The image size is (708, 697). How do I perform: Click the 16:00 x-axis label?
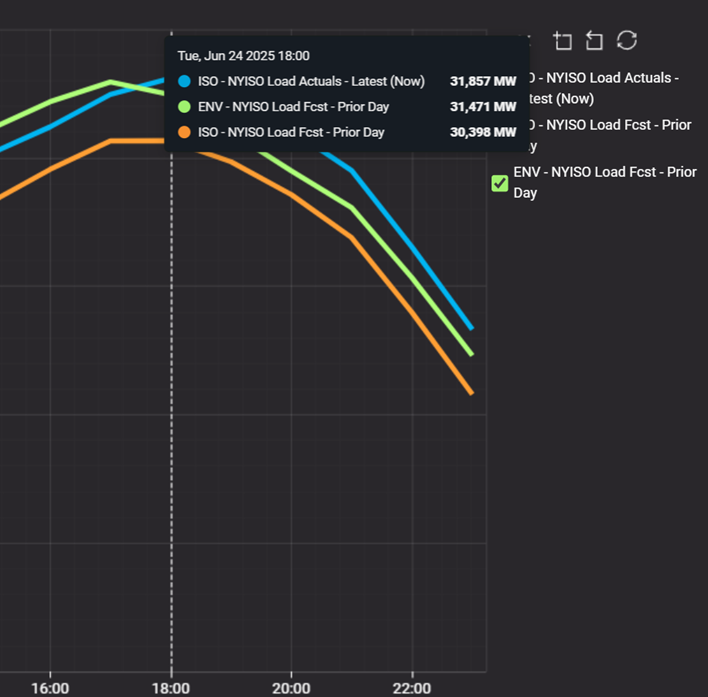point(50,688)
